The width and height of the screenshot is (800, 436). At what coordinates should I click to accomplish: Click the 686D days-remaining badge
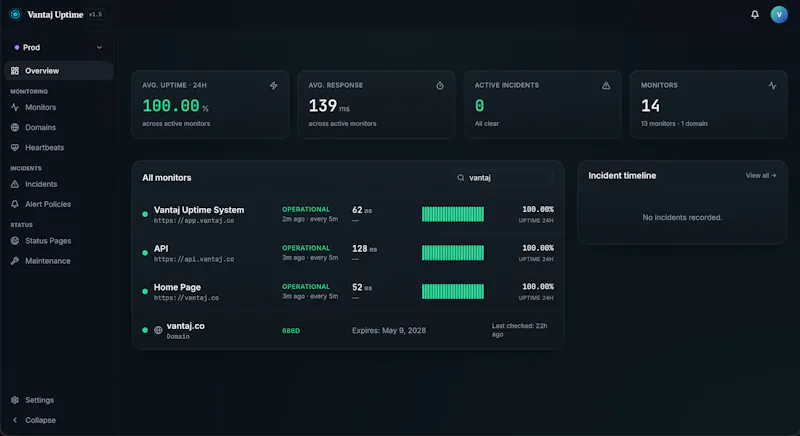(x=291, y=330)
